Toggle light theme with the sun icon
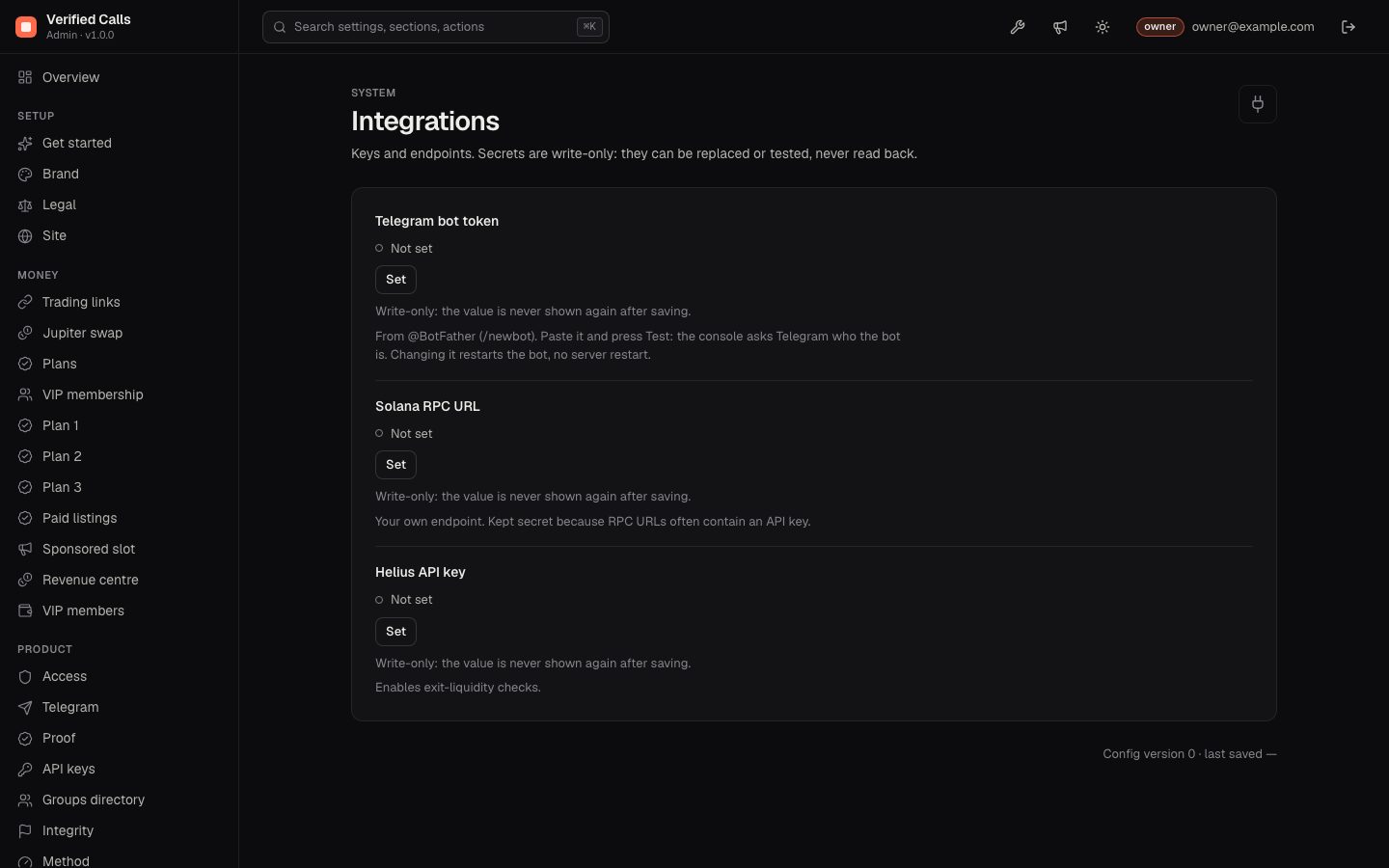The width and height of the screenshot is (1389, 868). pos(1103,27)
